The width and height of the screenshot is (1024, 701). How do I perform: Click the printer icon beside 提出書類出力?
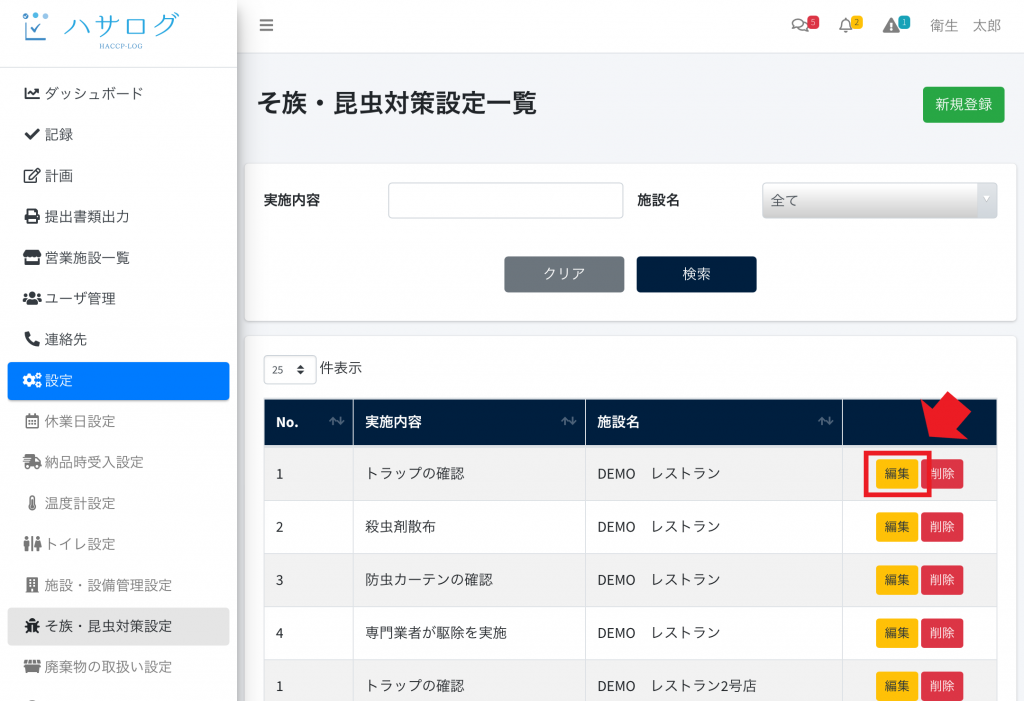pos(32,216)
